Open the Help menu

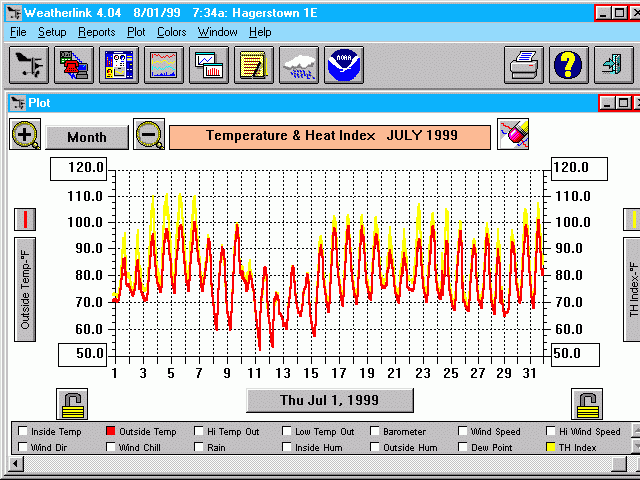260,32
